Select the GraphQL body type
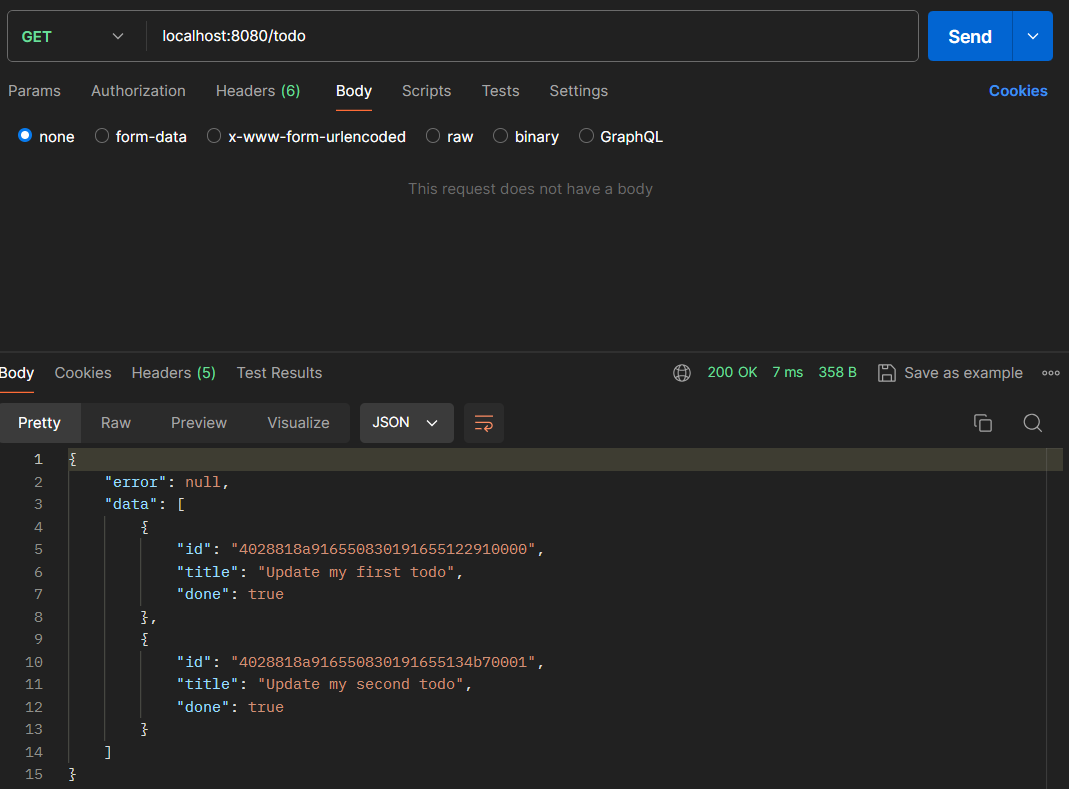 (586, 136)
